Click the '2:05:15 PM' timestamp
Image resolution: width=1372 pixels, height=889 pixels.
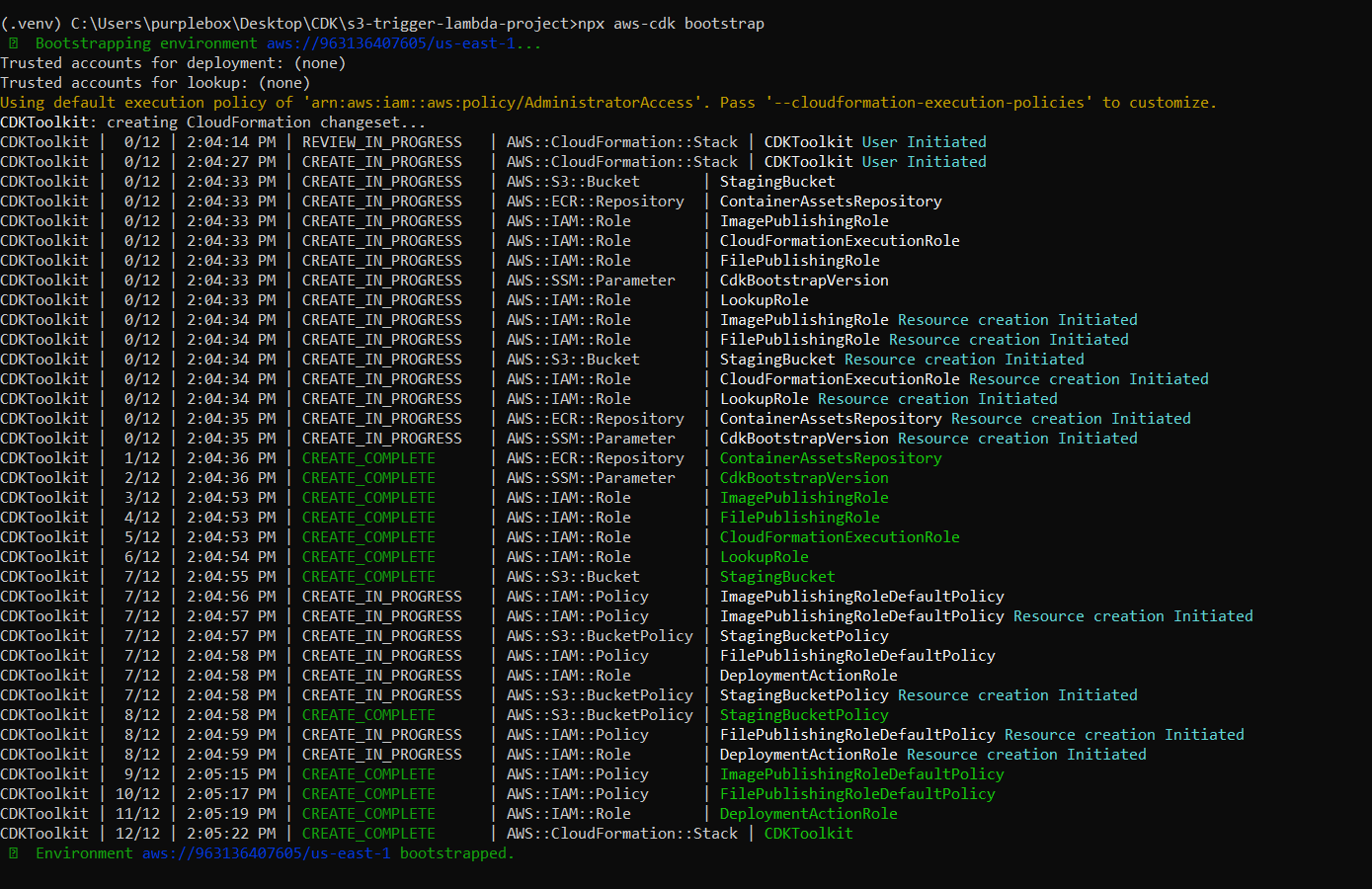click(x=231, y=774)
